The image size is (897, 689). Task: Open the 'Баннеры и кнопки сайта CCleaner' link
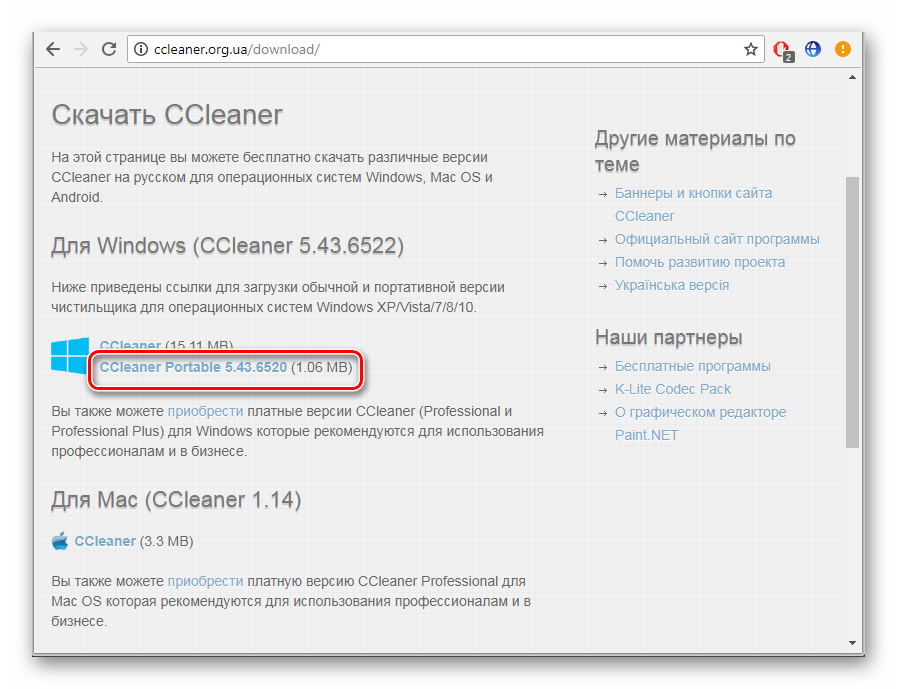coord(693,193)
